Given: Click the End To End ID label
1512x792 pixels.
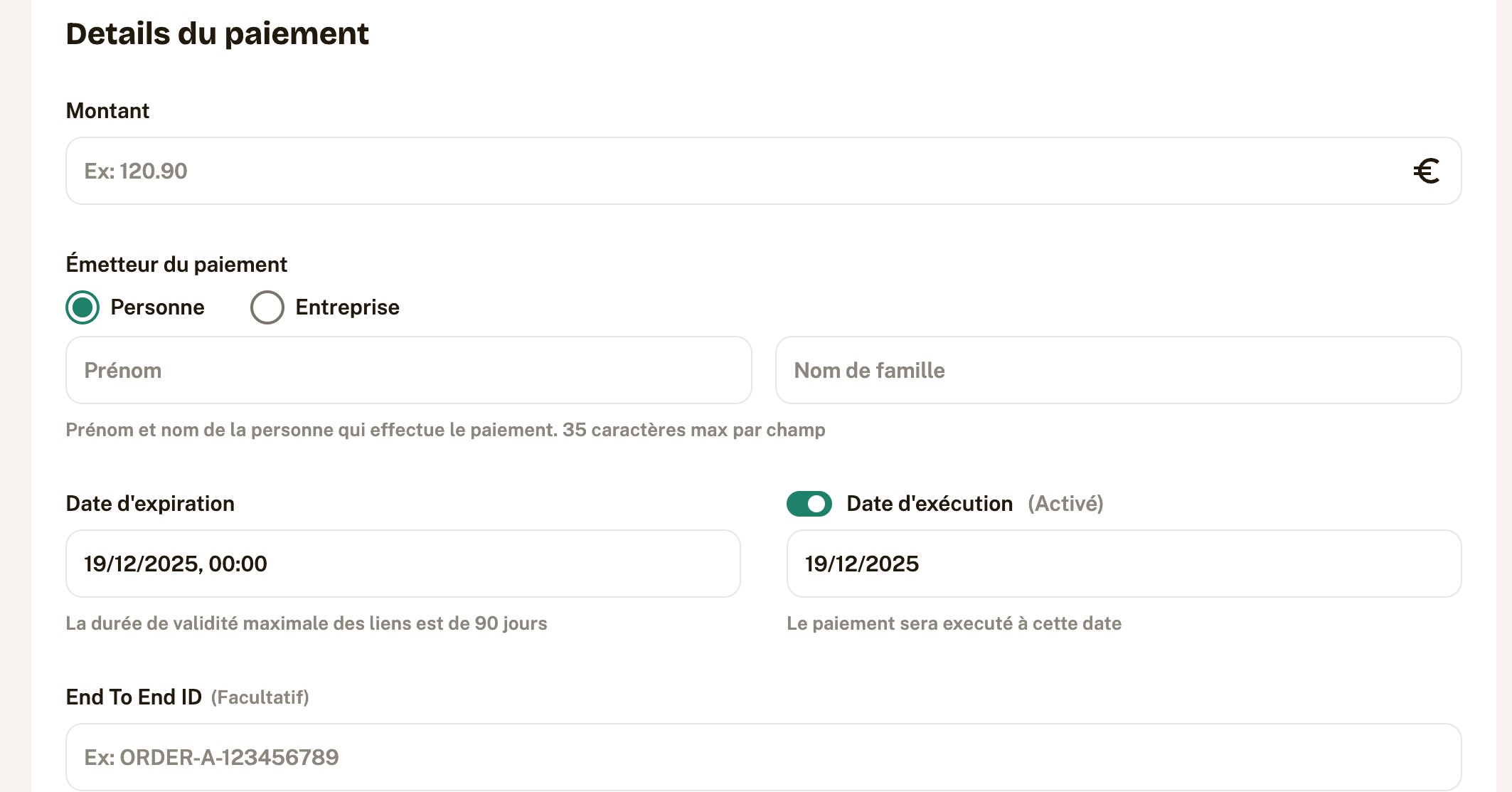Looking at the screenshot, I should point(134,697).
